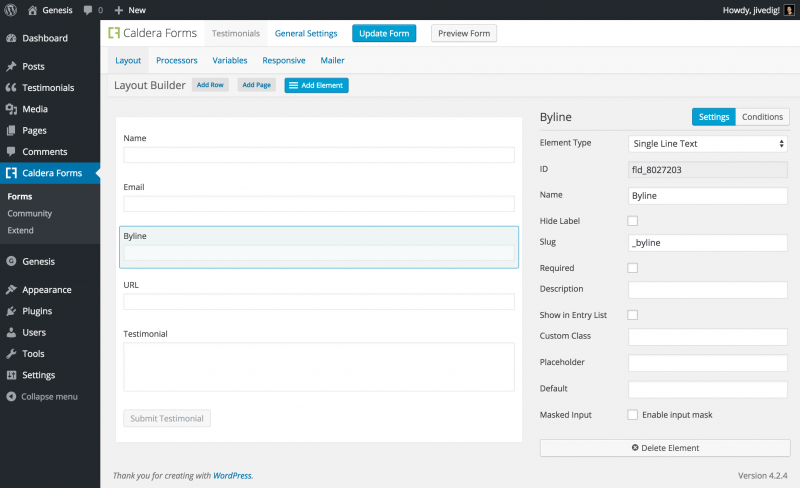Screen dimensions: 800x488
Task: Click the Settings sliders icon
Action: 11,375
